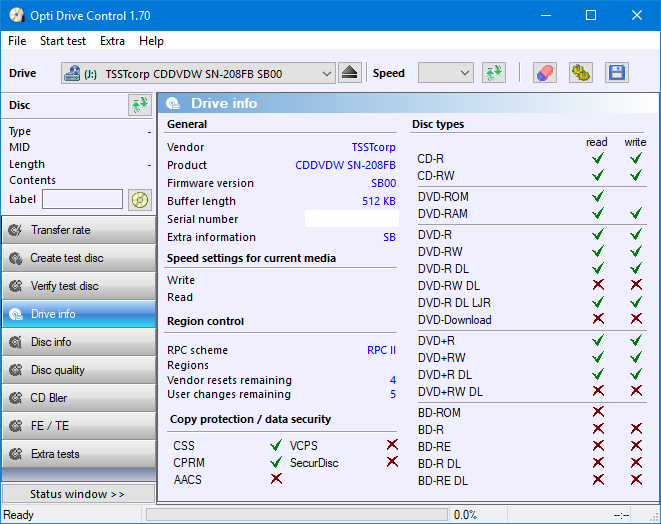
Task: Click the Ready status text
Action: [19, 515]
